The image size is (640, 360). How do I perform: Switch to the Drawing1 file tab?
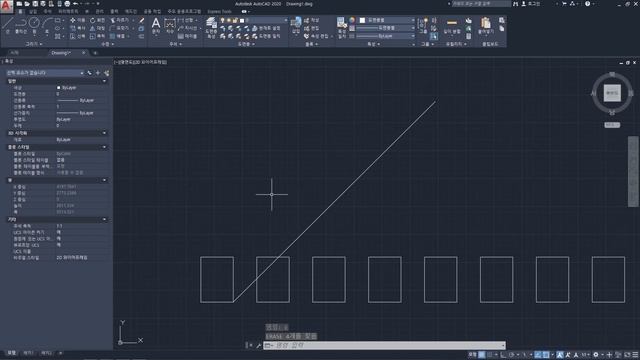pos(61,53)
